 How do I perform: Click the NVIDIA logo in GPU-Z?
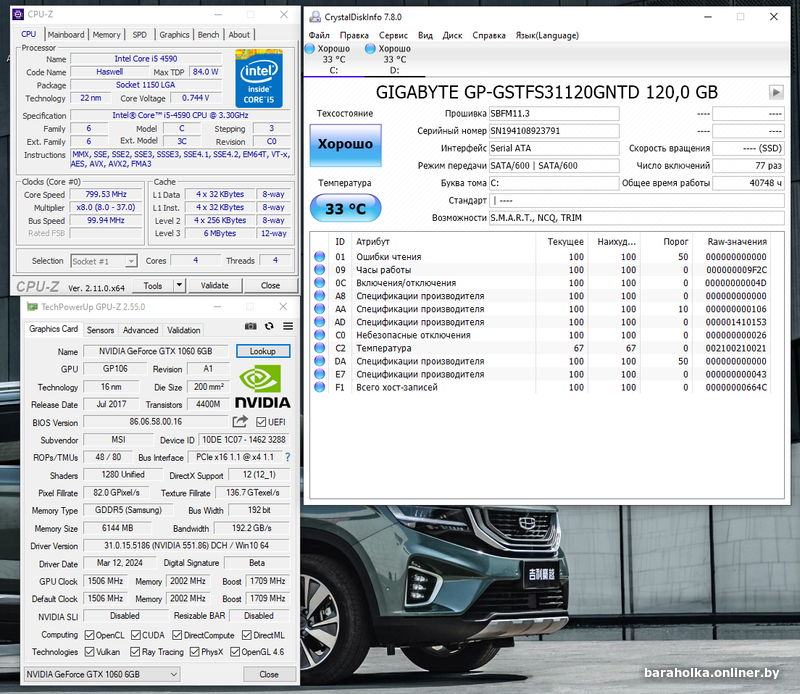(262, 386)
